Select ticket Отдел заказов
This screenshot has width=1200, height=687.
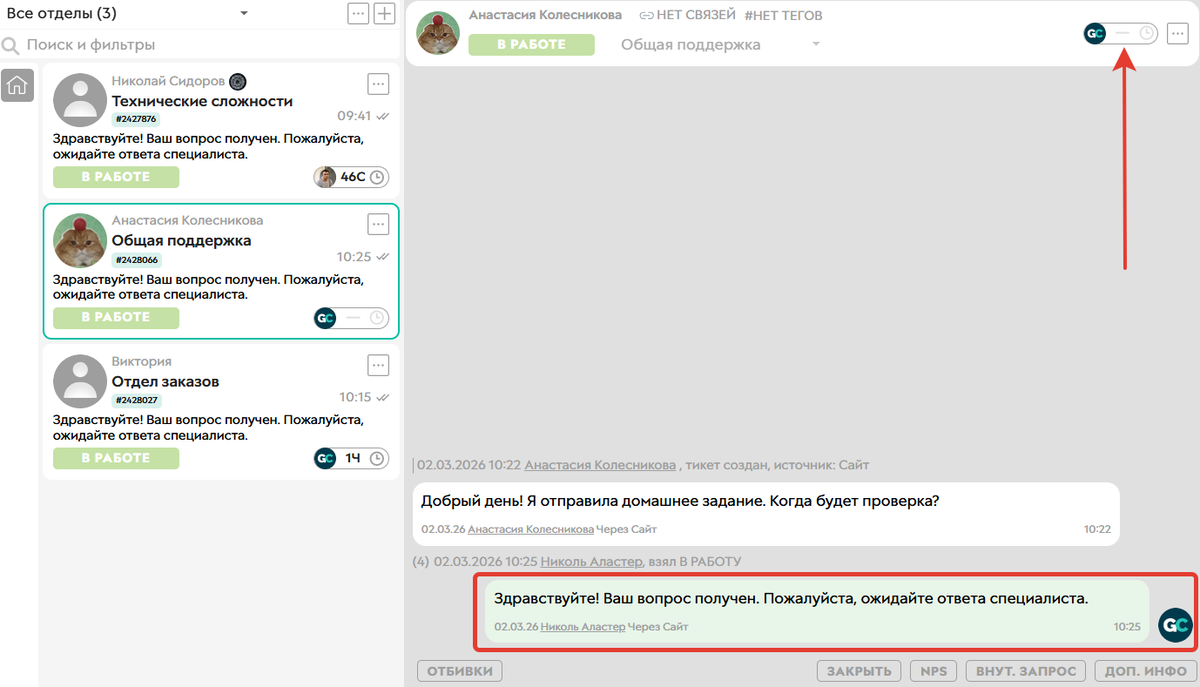(221, 411)
